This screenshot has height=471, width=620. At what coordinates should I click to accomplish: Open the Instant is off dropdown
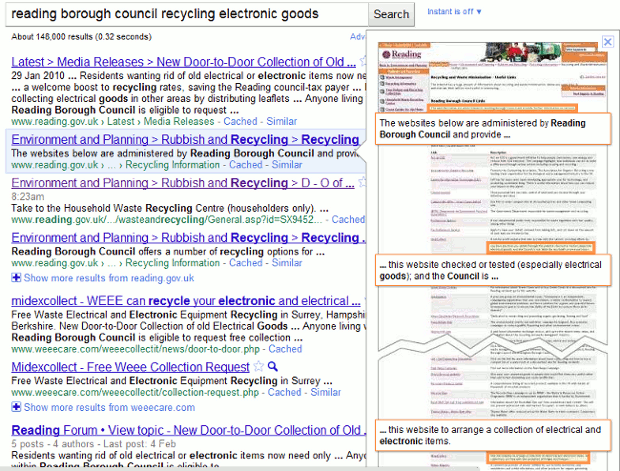point(454,11)
